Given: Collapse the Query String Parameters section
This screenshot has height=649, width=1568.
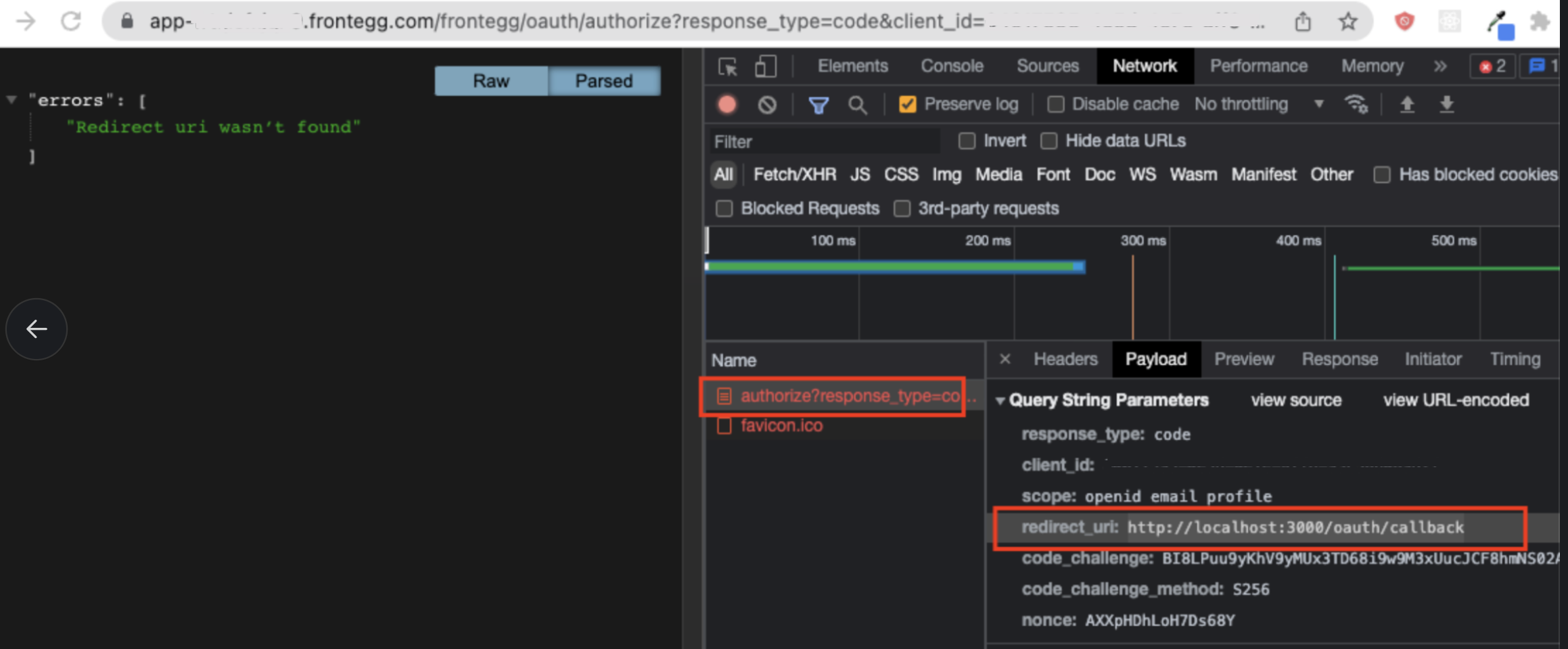Looking at the screenshot, I should [1000, 400].
